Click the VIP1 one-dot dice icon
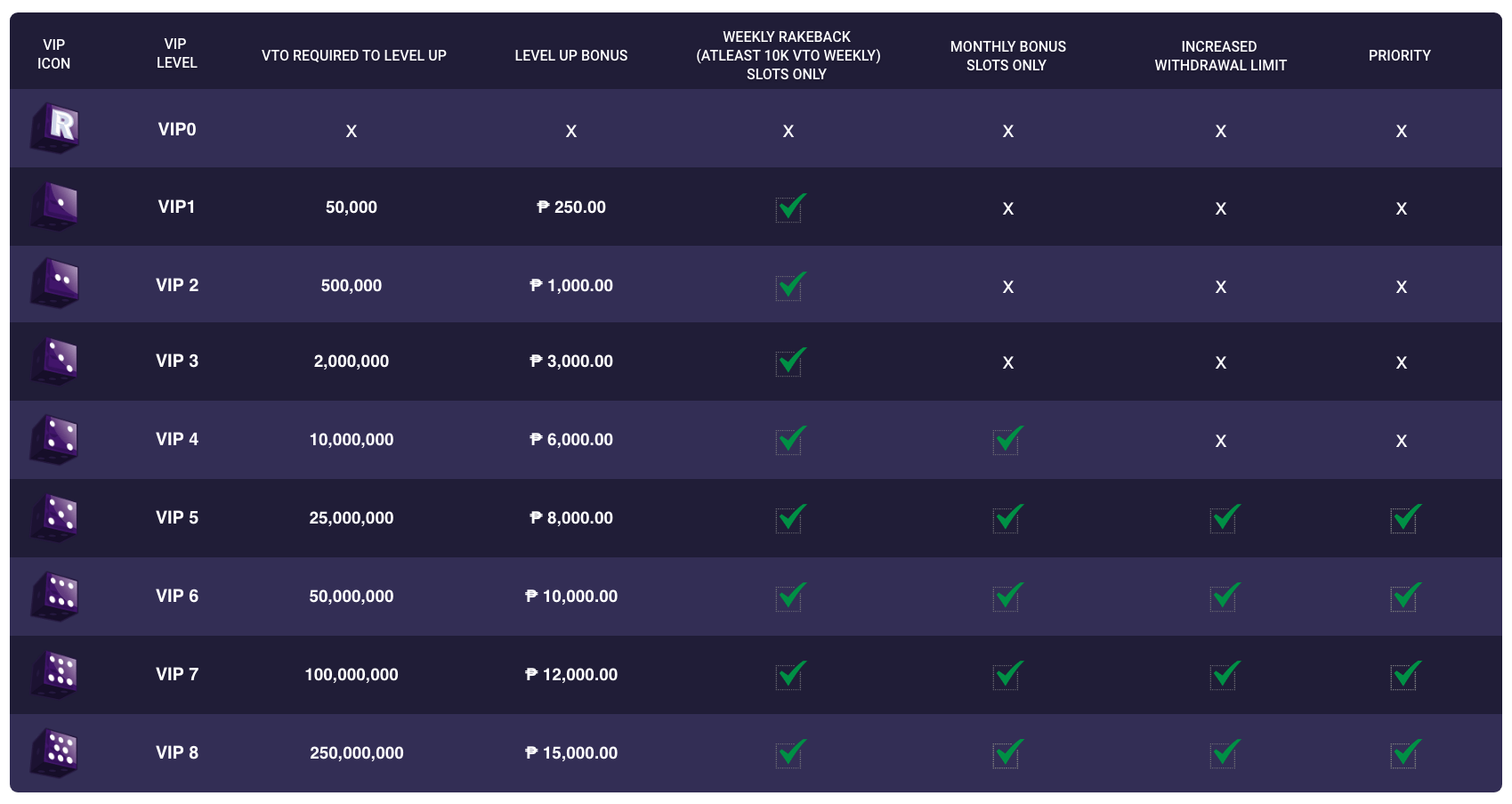1512x804 pixels. coord(55,206)
